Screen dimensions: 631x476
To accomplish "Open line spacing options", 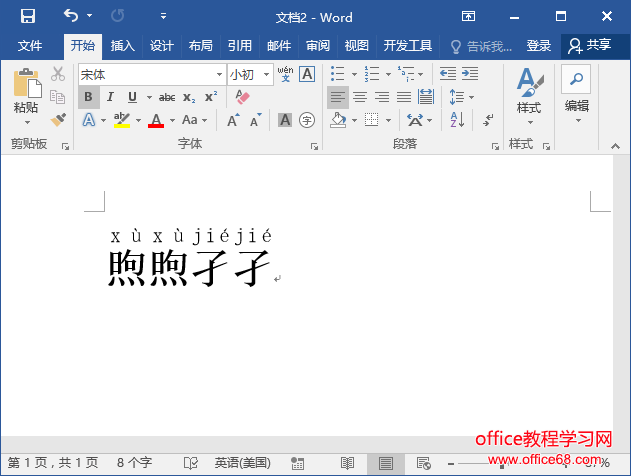I will (462, 97).
